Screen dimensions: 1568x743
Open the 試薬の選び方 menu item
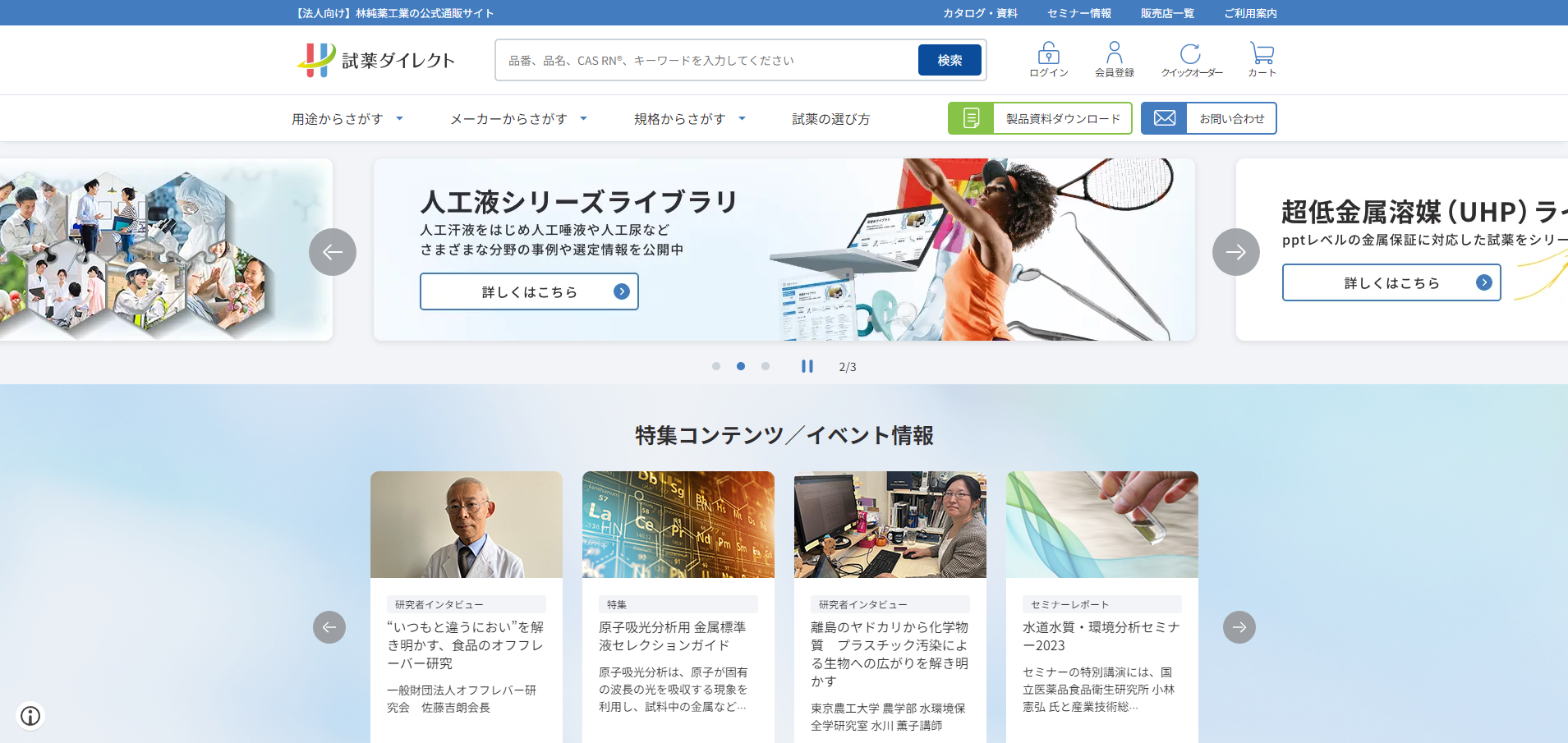(830, 119)
